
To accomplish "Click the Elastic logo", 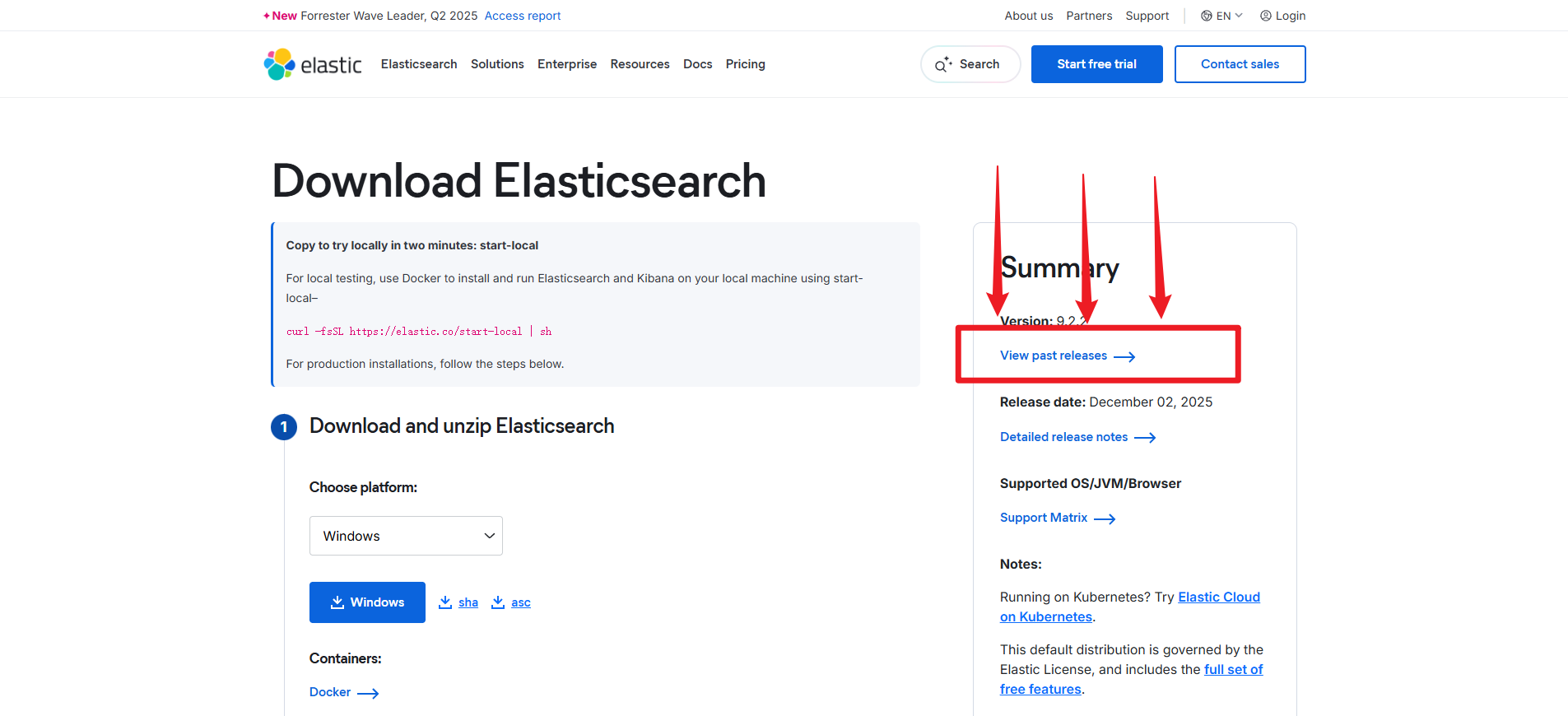I will (x=313, y=64).
